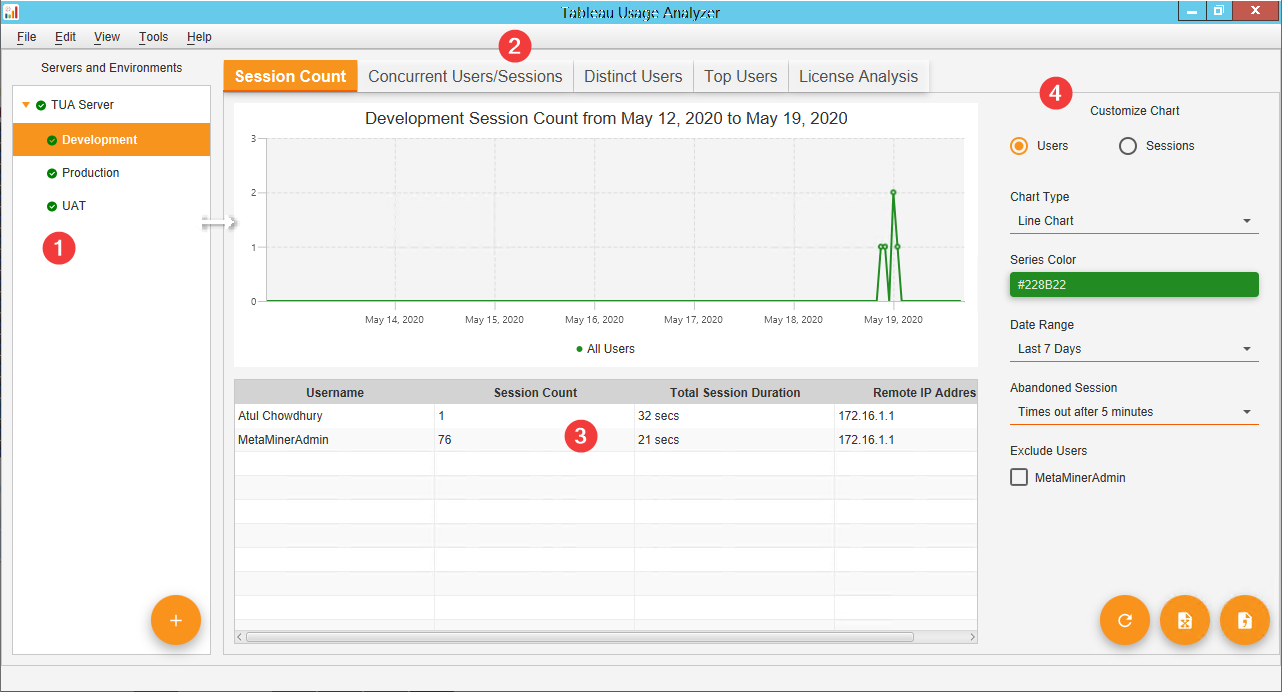Sort by the Username column header
This screenshot has height=692, width=1282.
[335, 392]
